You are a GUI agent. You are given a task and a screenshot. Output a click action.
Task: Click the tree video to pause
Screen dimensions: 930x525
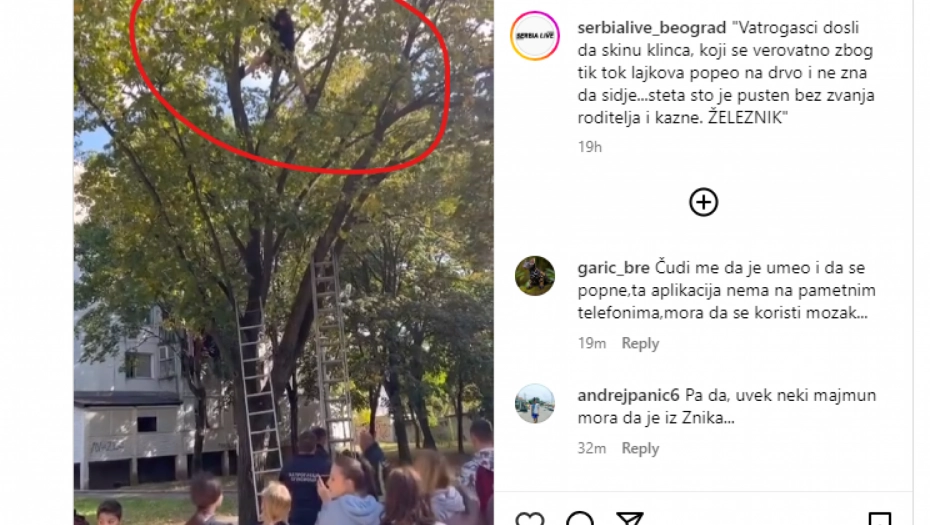click(284, 262)
